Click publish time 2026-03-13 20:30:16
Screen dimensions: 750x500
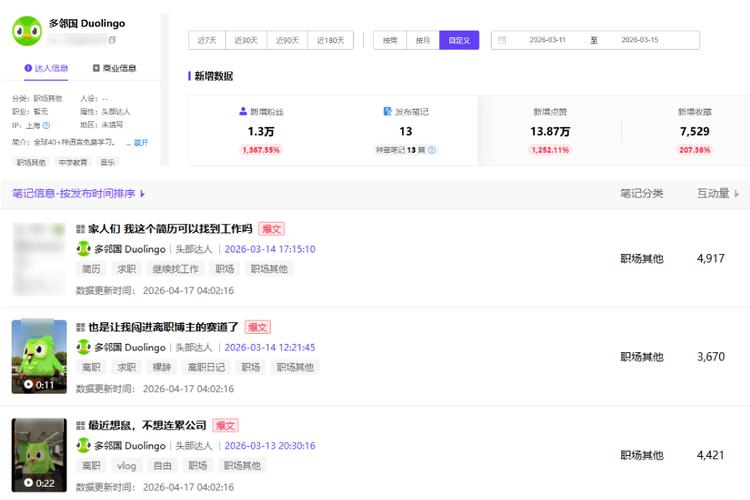pos(270,446)
